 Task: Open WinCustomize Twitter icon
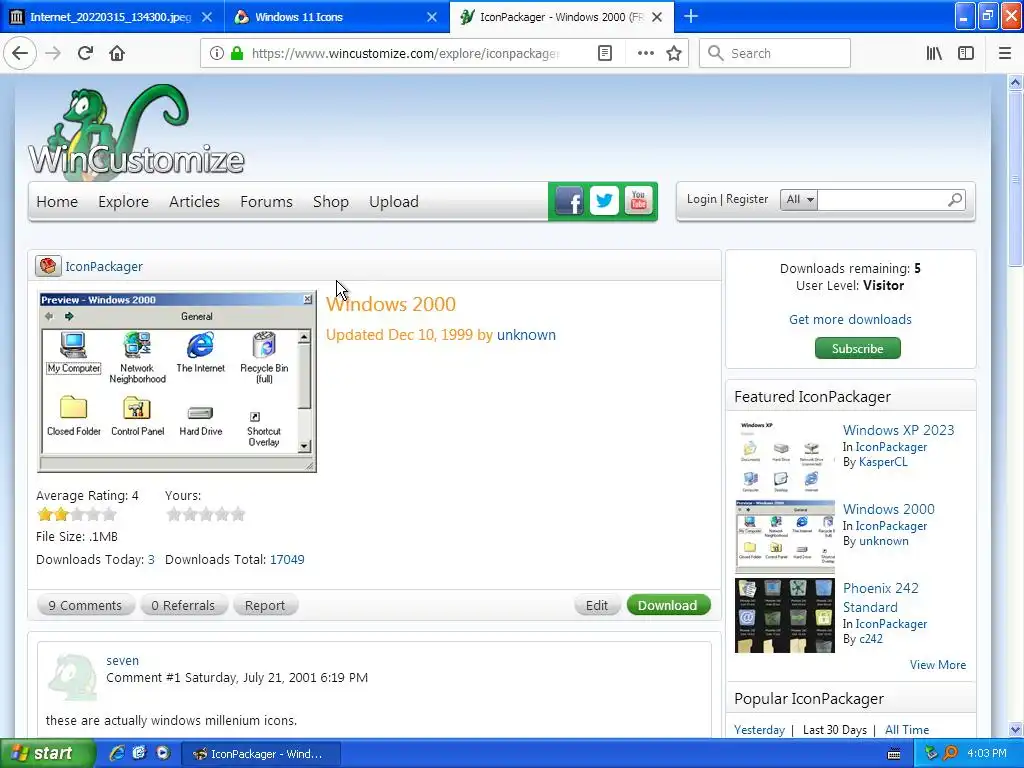[x=604, y=201]
